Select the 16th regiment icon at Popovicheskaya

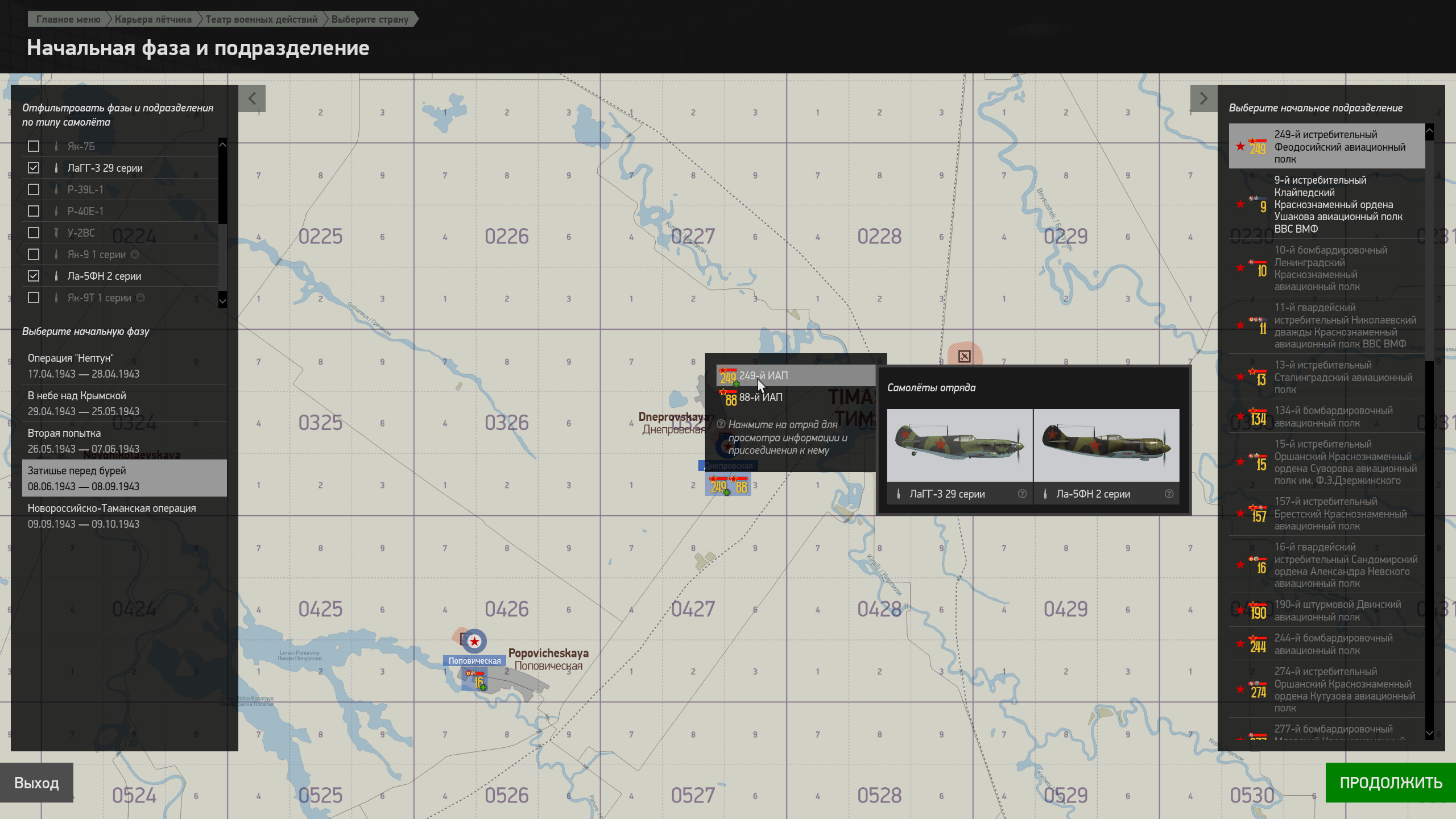click(477, 680)
